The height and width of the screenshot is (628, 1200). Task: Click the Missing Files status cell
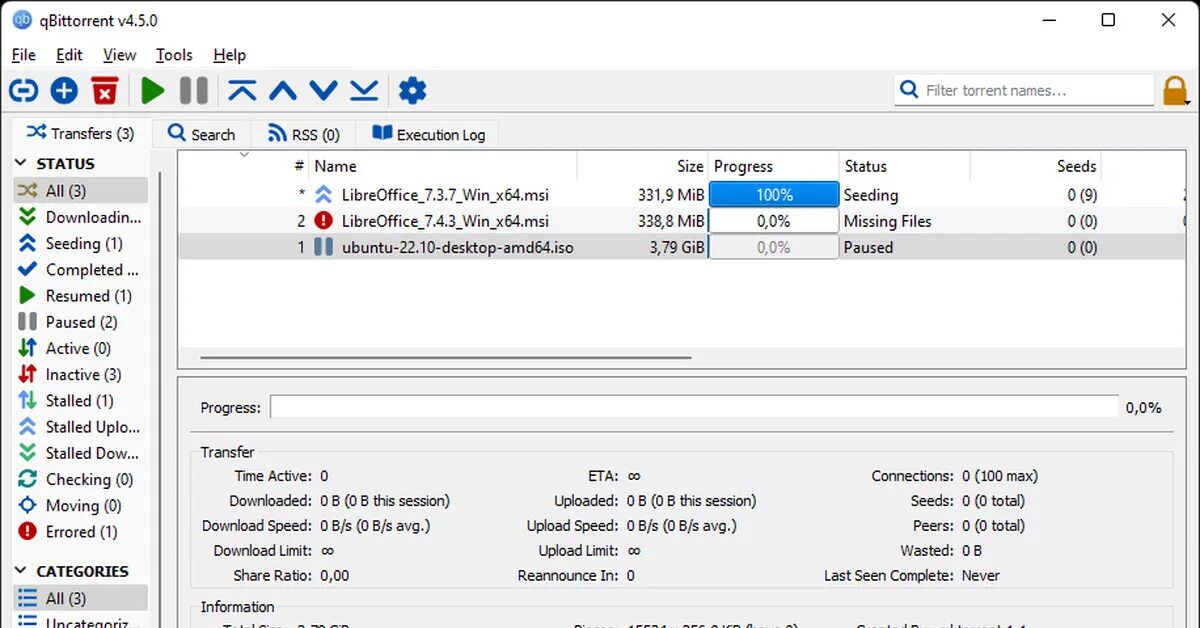(x=888, y=221)
